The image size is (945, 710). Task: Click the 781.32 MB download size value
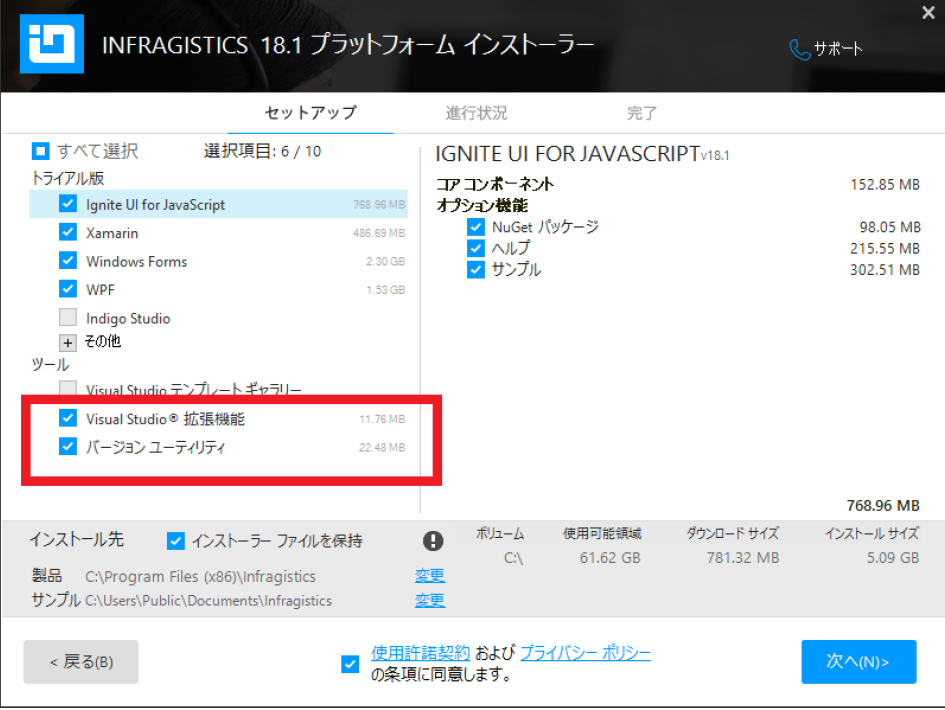click(x=742, y=558)
